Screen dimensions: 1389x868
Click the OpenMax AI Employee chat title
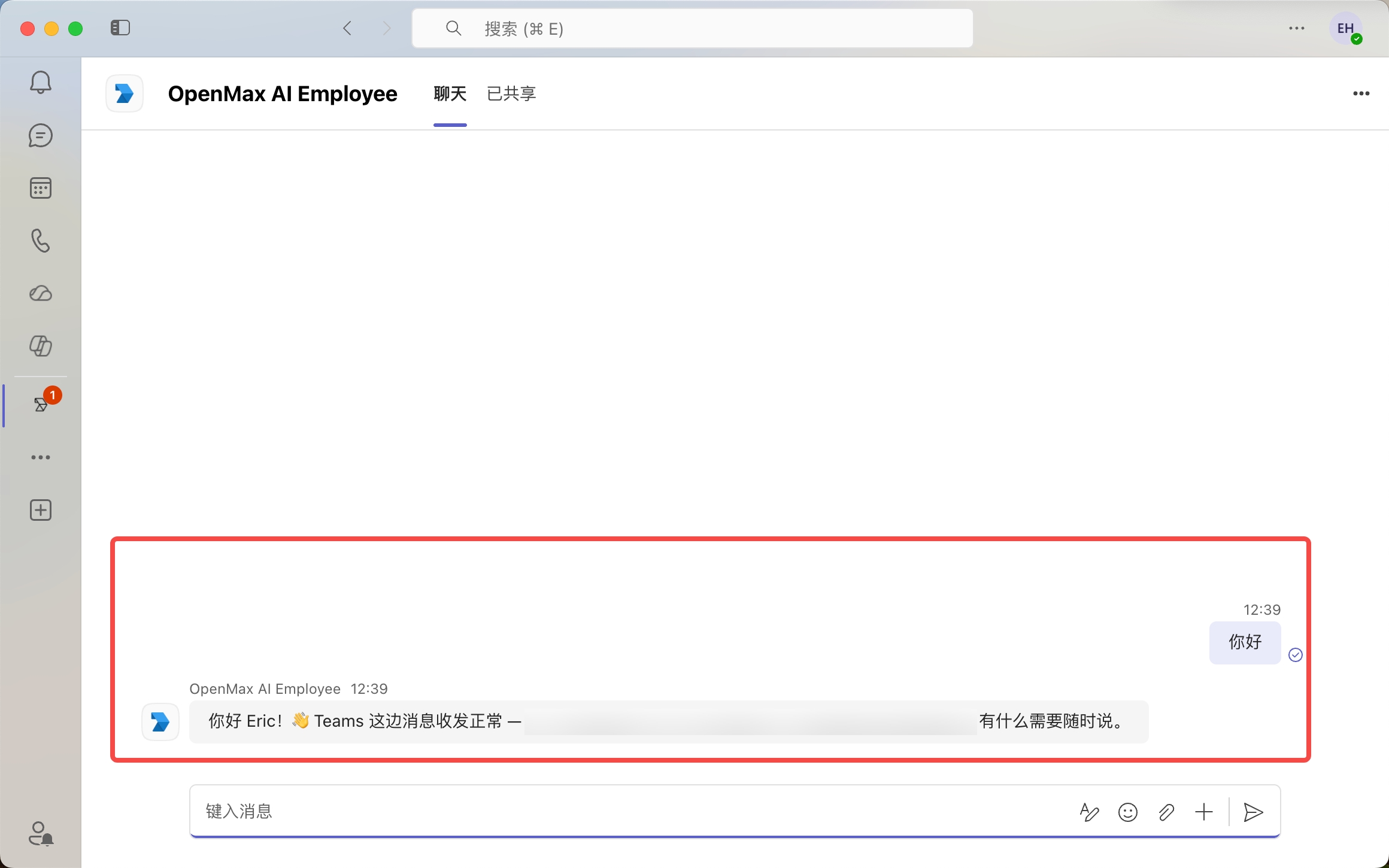point(283,94)
